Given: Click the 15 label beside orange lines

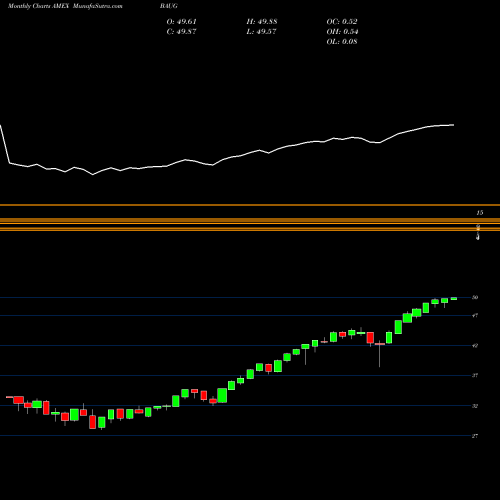Looking at the screenshot, I should coord(480,213).
